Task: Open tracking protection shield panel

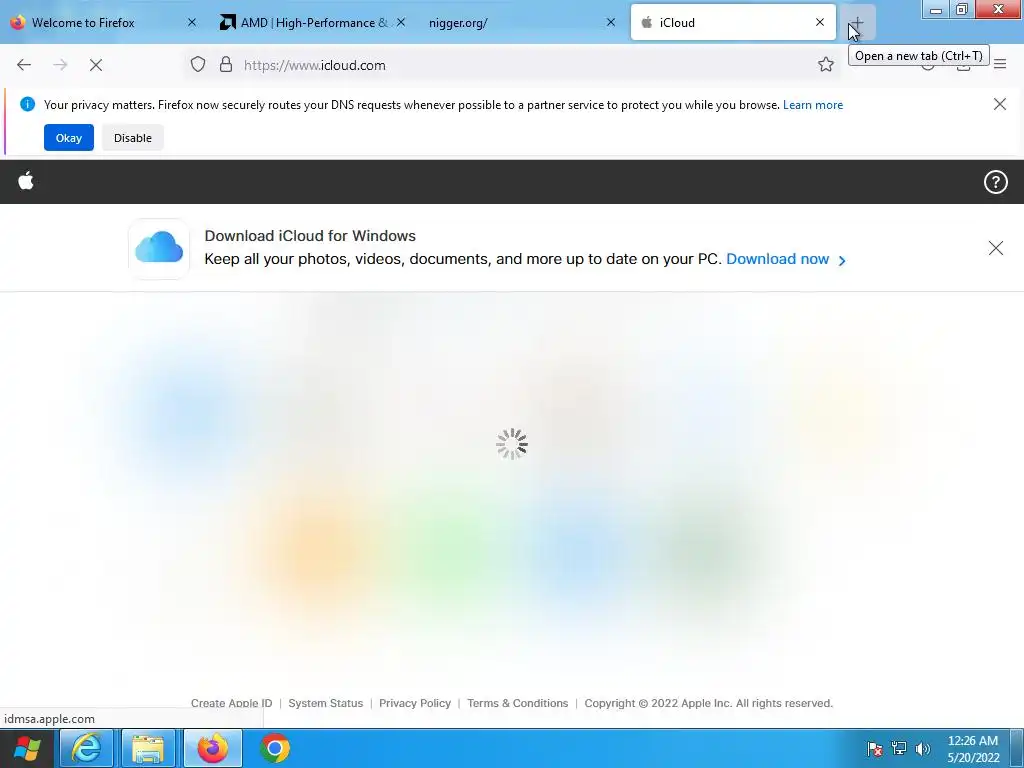Action: click(198, 65)
